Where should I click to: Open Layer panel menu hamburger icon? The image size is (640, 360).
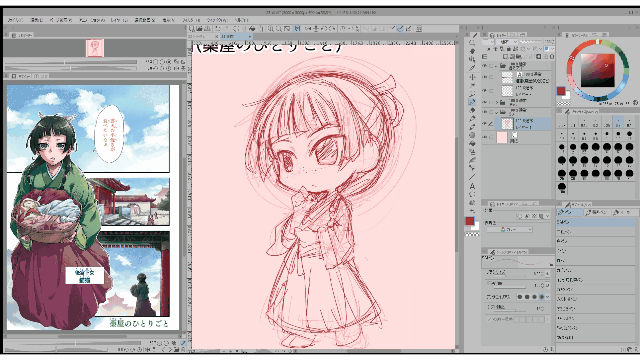tap(484, 57)
